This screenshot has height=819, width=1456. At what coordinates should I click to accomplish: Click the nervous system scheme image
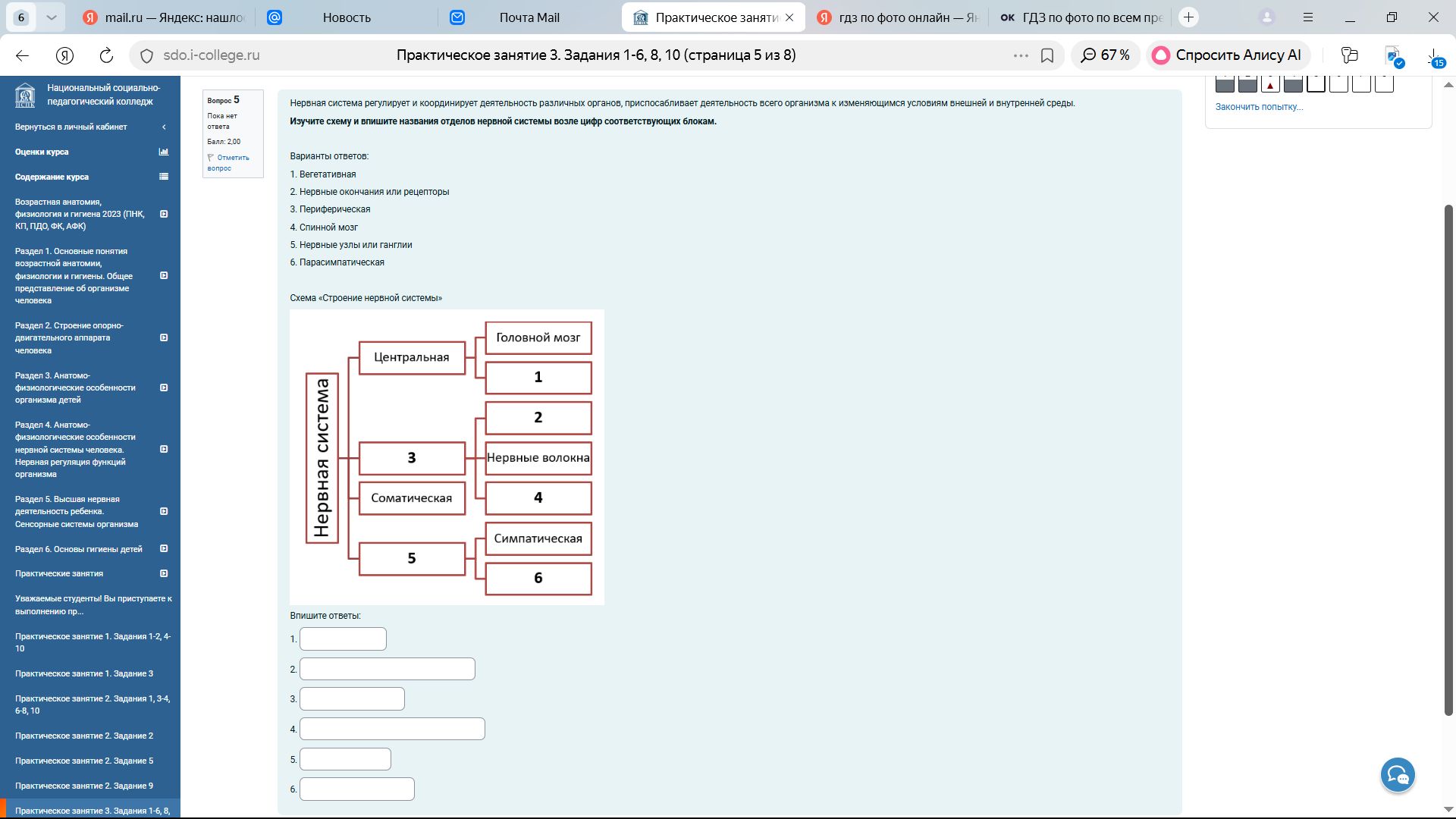[447, 457]
